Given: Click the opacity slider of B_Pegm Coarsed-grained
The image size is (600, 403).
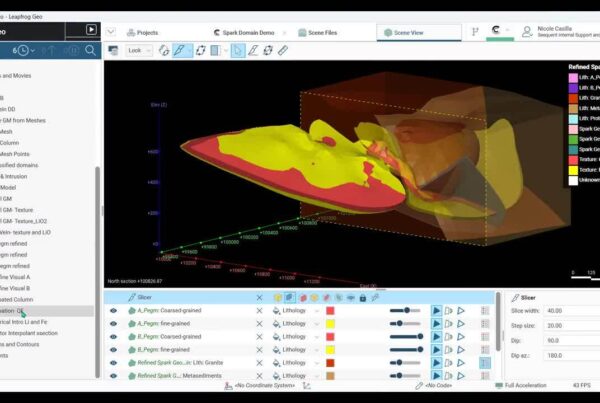Looking at the screenshot, I should click(406, 337).
